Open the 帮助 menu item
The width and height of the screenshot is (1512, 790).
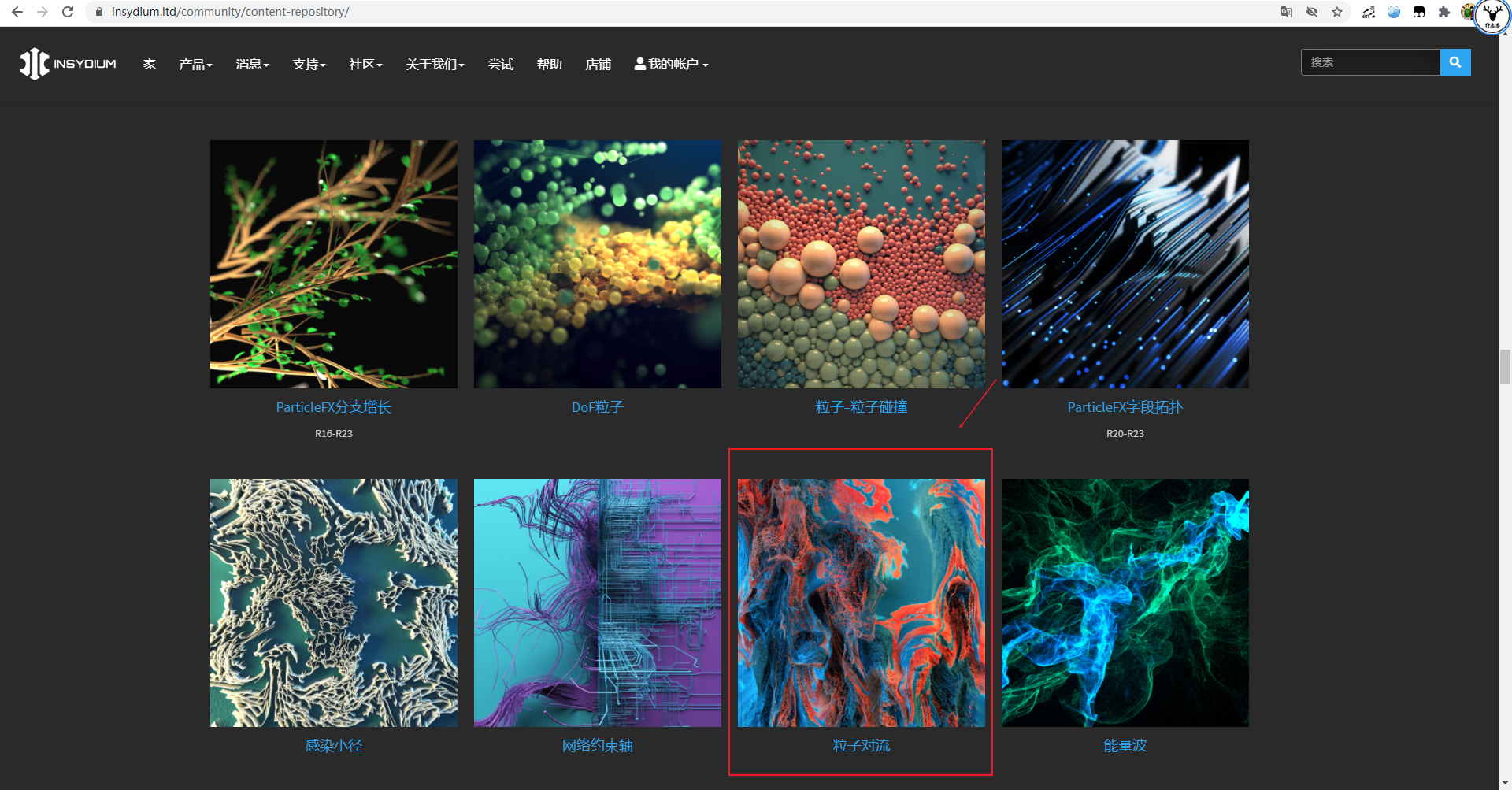click(550, 65)
